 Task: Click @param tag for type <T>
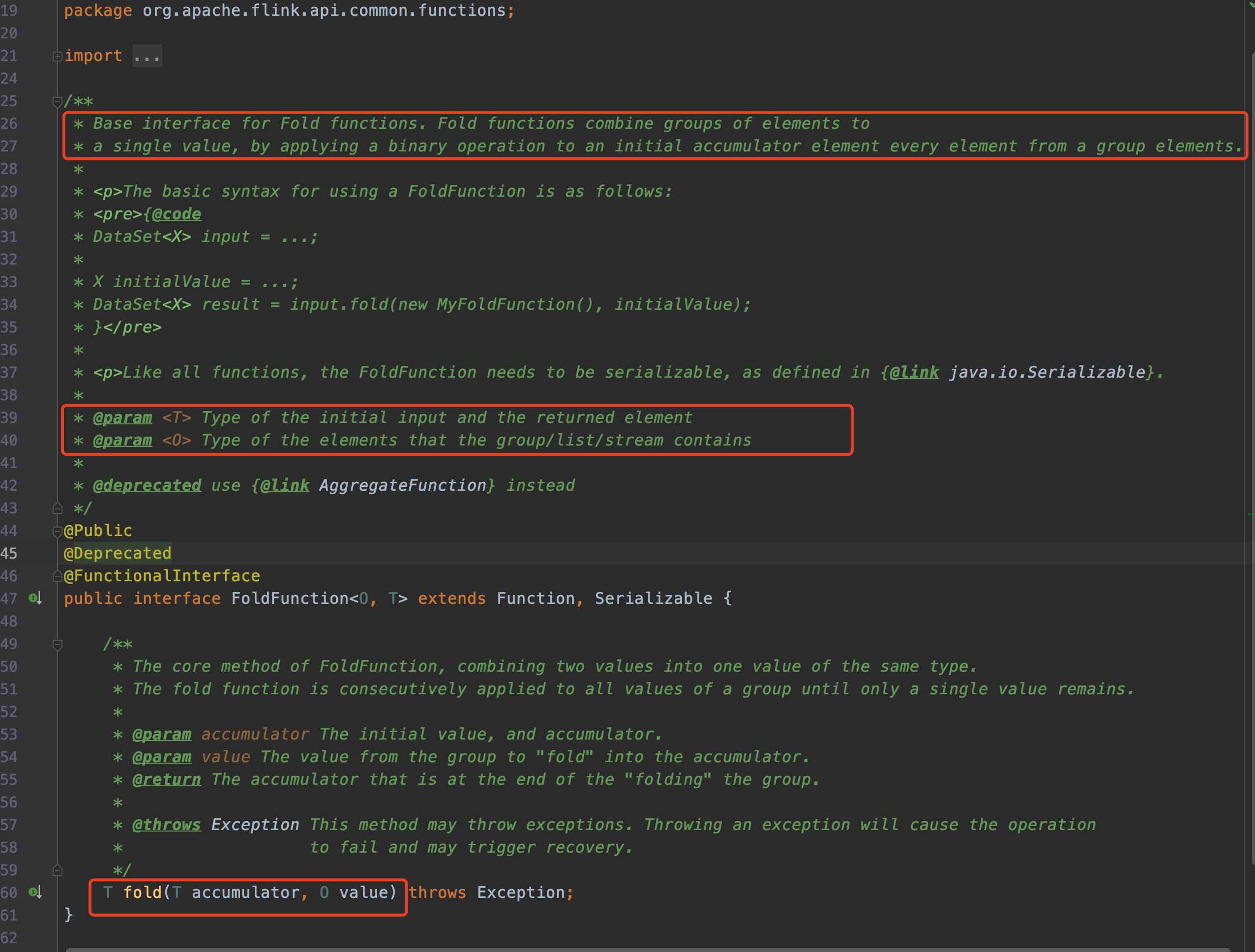tap(122, 417)
